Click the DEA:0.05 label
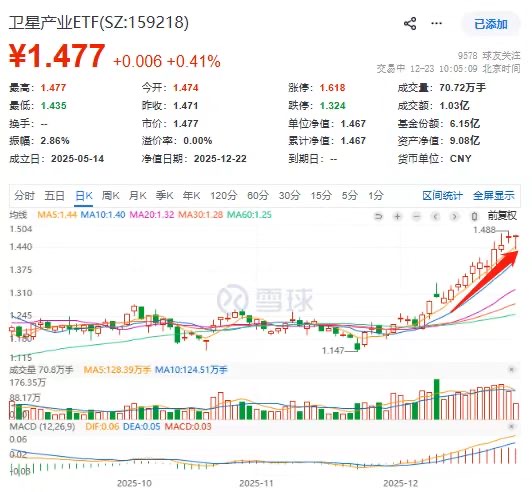The height and width of the screenshot is (492, 532). click(x=141, y=426)
